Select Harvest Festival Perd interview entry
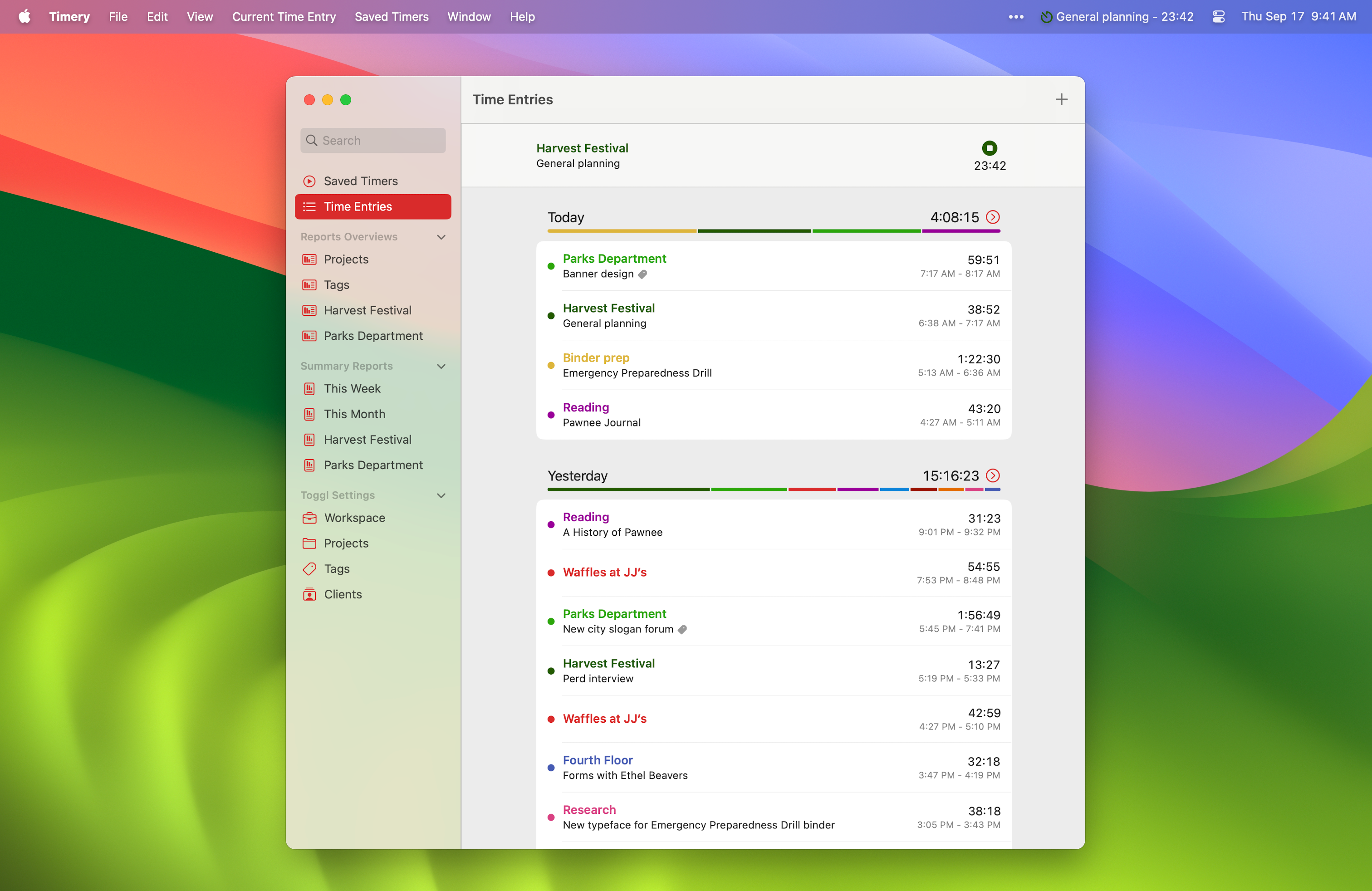The width and height of the screenshot is (1372, 891). pos(774,670)
